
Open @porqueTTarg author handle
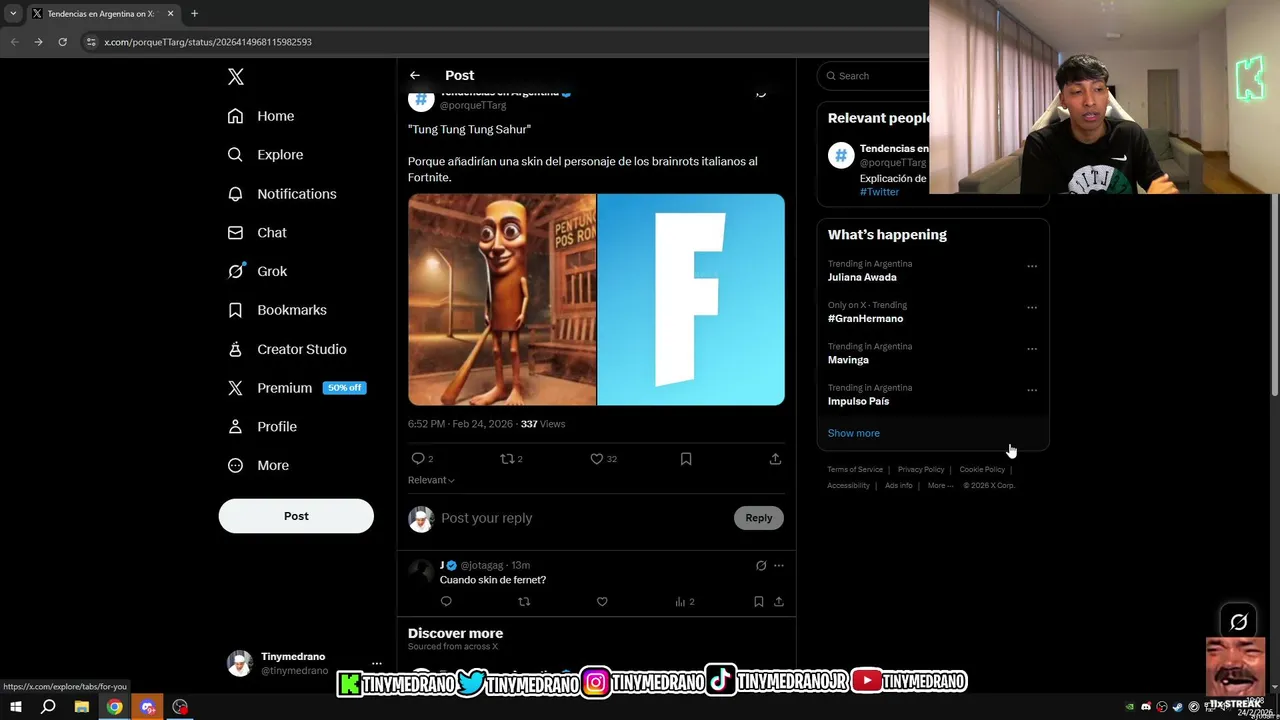coord(473,105)
